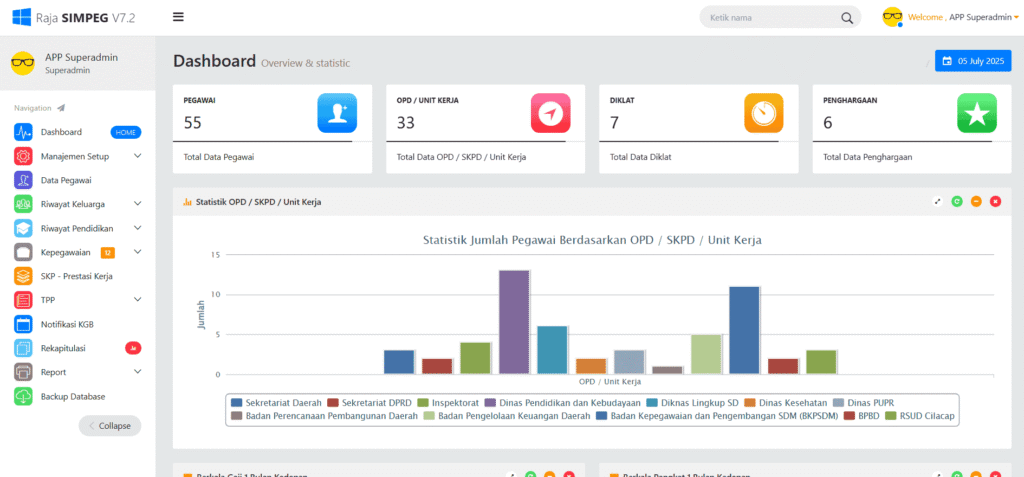
Task: Expand the Kepegawaian submenu
Action: point(137,252)
